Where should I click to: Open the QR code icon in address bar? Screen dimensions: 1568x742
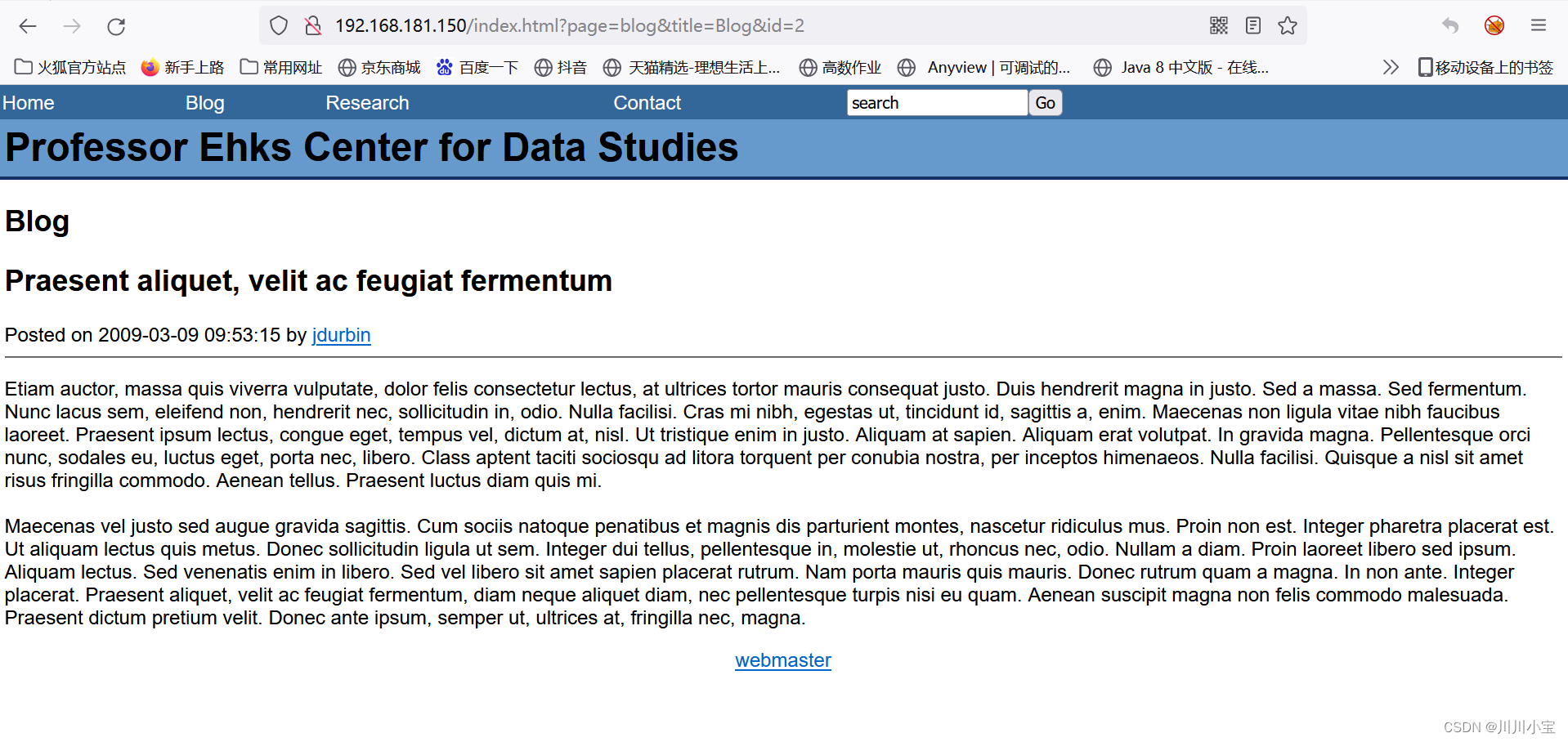click(1219, 26)
